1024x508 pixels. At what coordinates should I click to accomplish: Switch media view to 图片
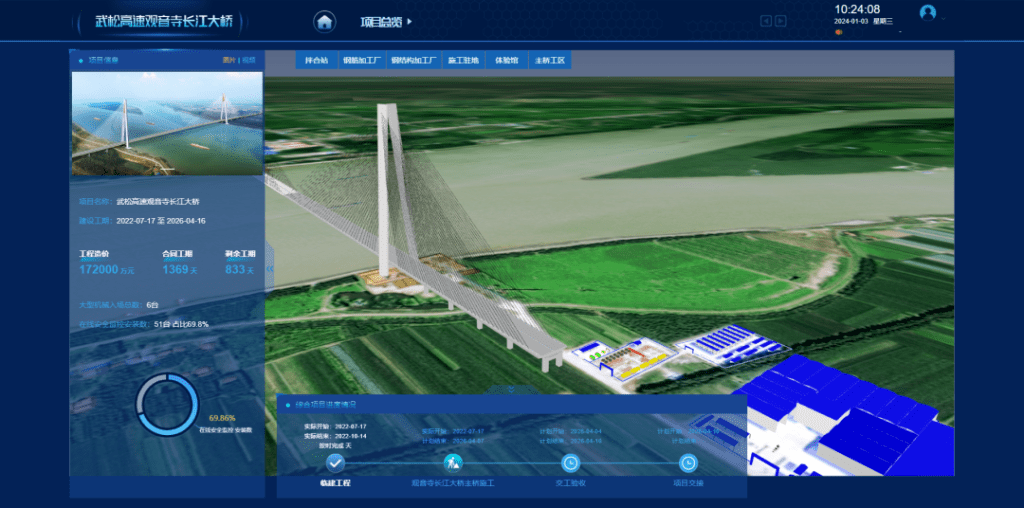(229, 60)
